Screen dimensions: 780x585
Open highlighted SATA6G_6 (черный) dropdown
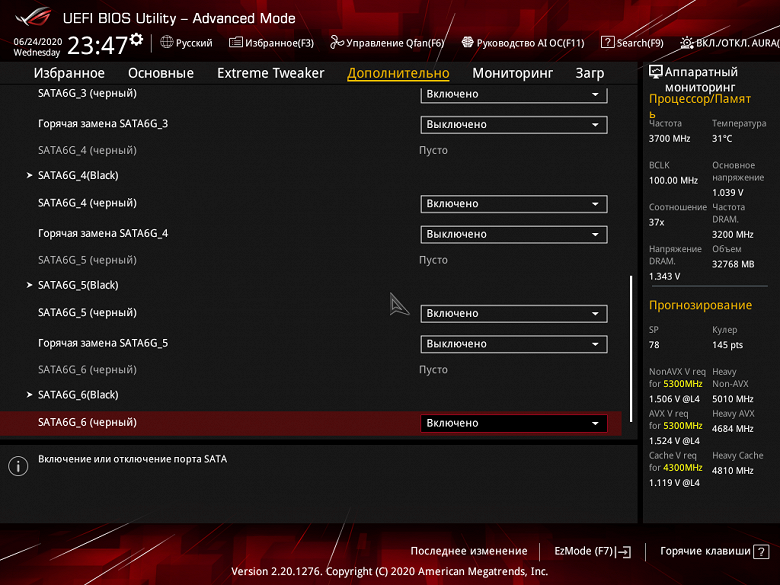tap(514, 423)
